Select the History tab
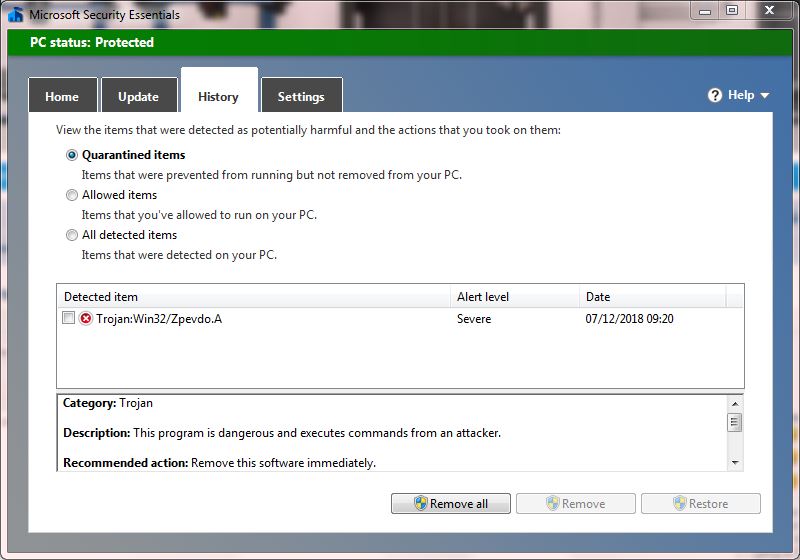This screenshot has width=800, height=560. point(219,92)
